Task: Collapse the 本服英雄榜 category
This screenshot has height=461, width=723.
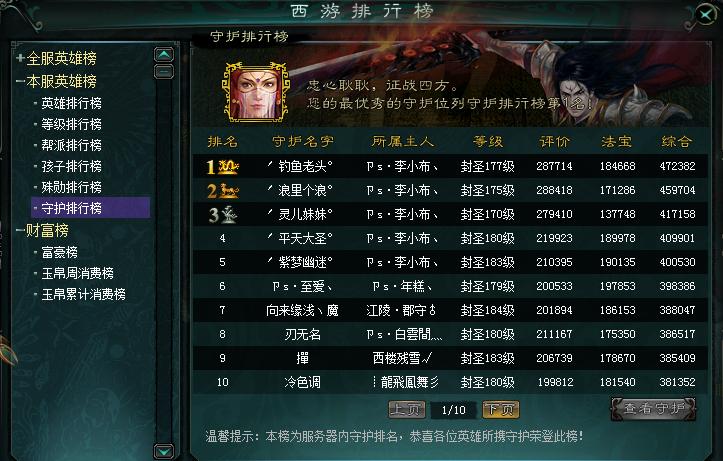Action: click(x=20, y=81)
